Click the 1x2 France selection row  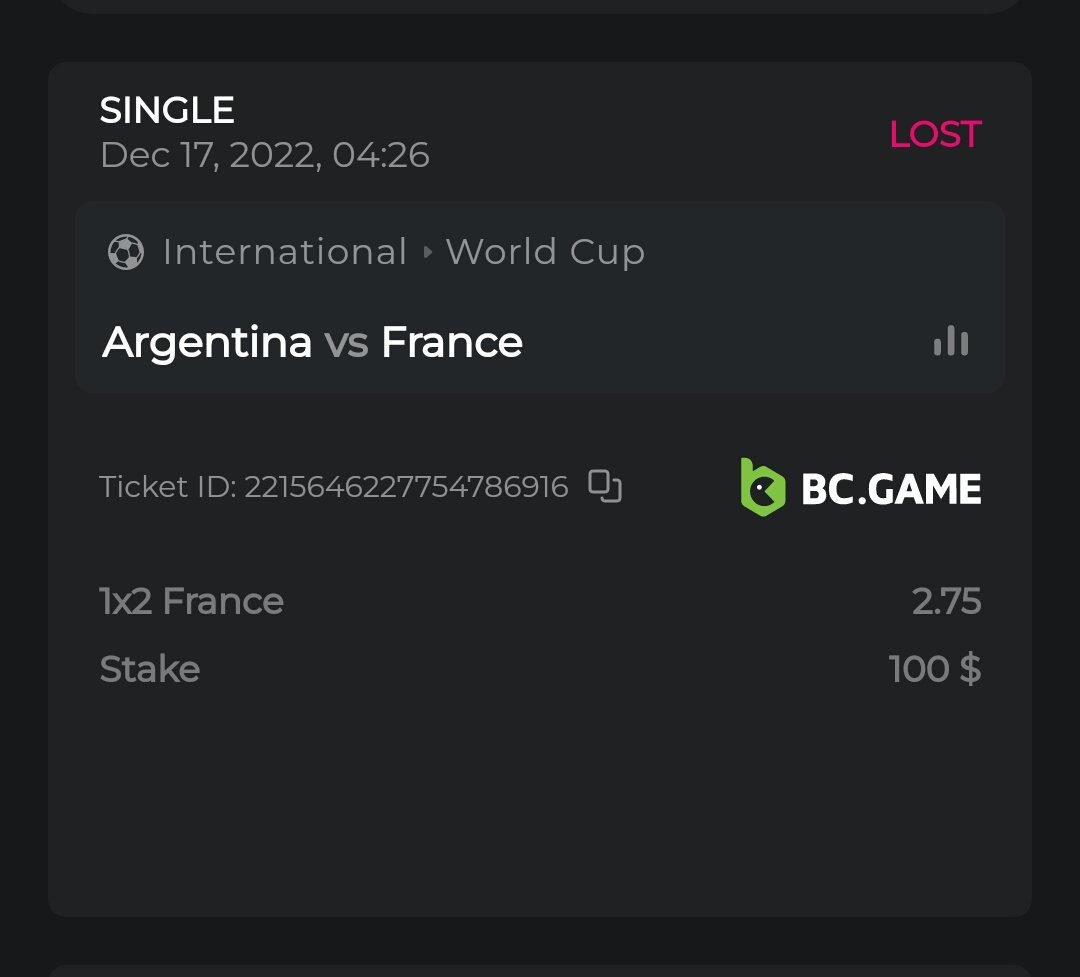192,601
